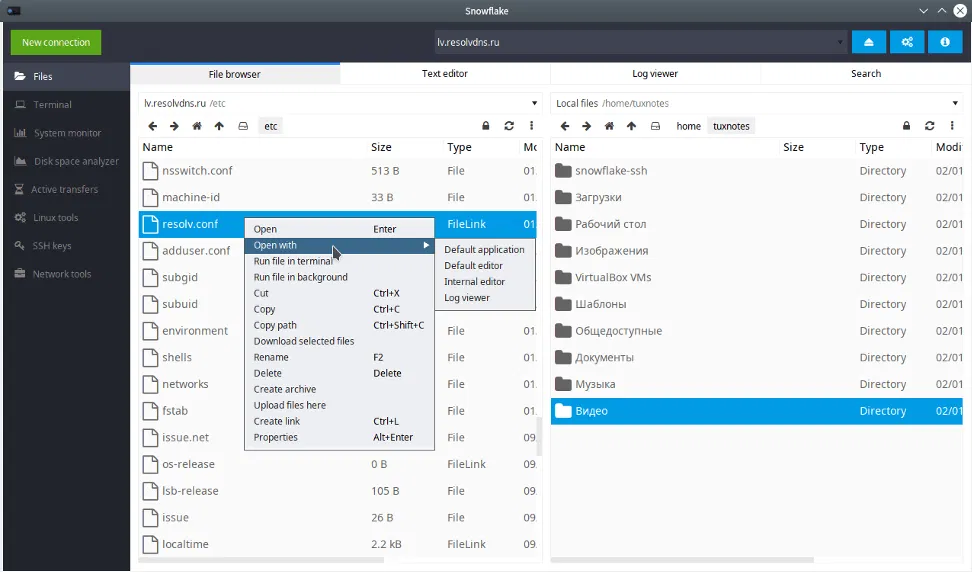972x572 pixels.
Task: Open Linux tools from the sidebar
Action: click(x=66, y=218)
